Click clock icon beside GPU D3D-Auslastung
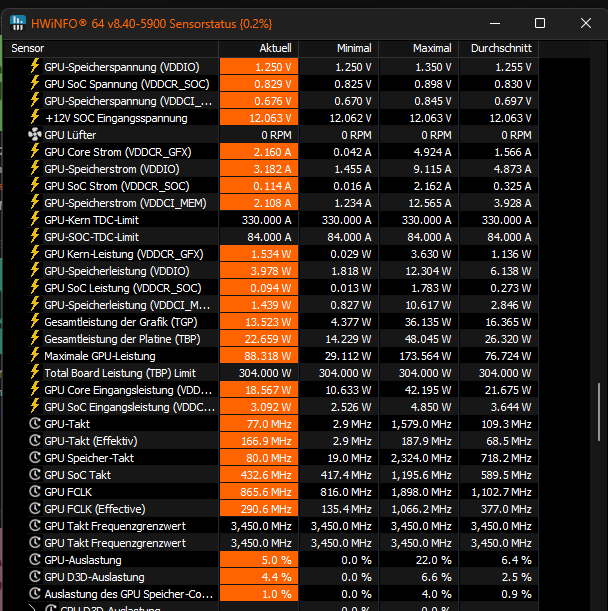The height and width of the screenshot is (611, 608). click(x=35, y=576)
